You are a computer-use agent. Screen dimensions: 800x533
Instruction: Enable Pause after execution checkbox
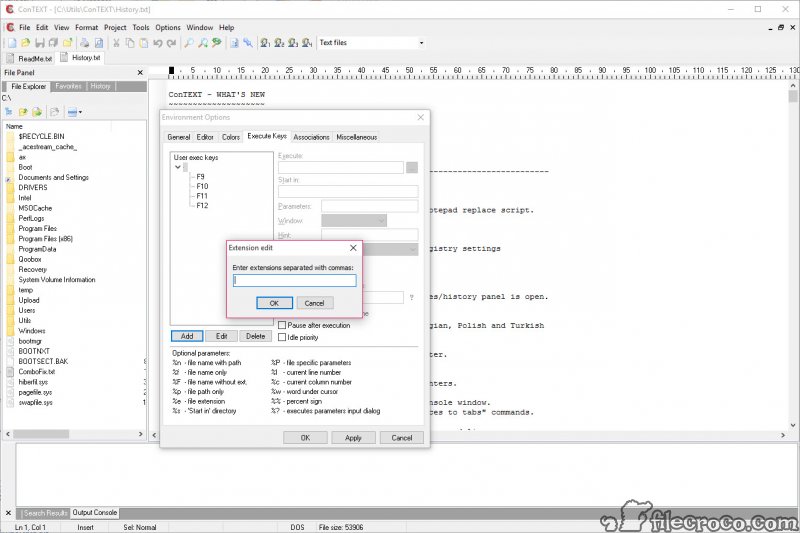point(282,325)
